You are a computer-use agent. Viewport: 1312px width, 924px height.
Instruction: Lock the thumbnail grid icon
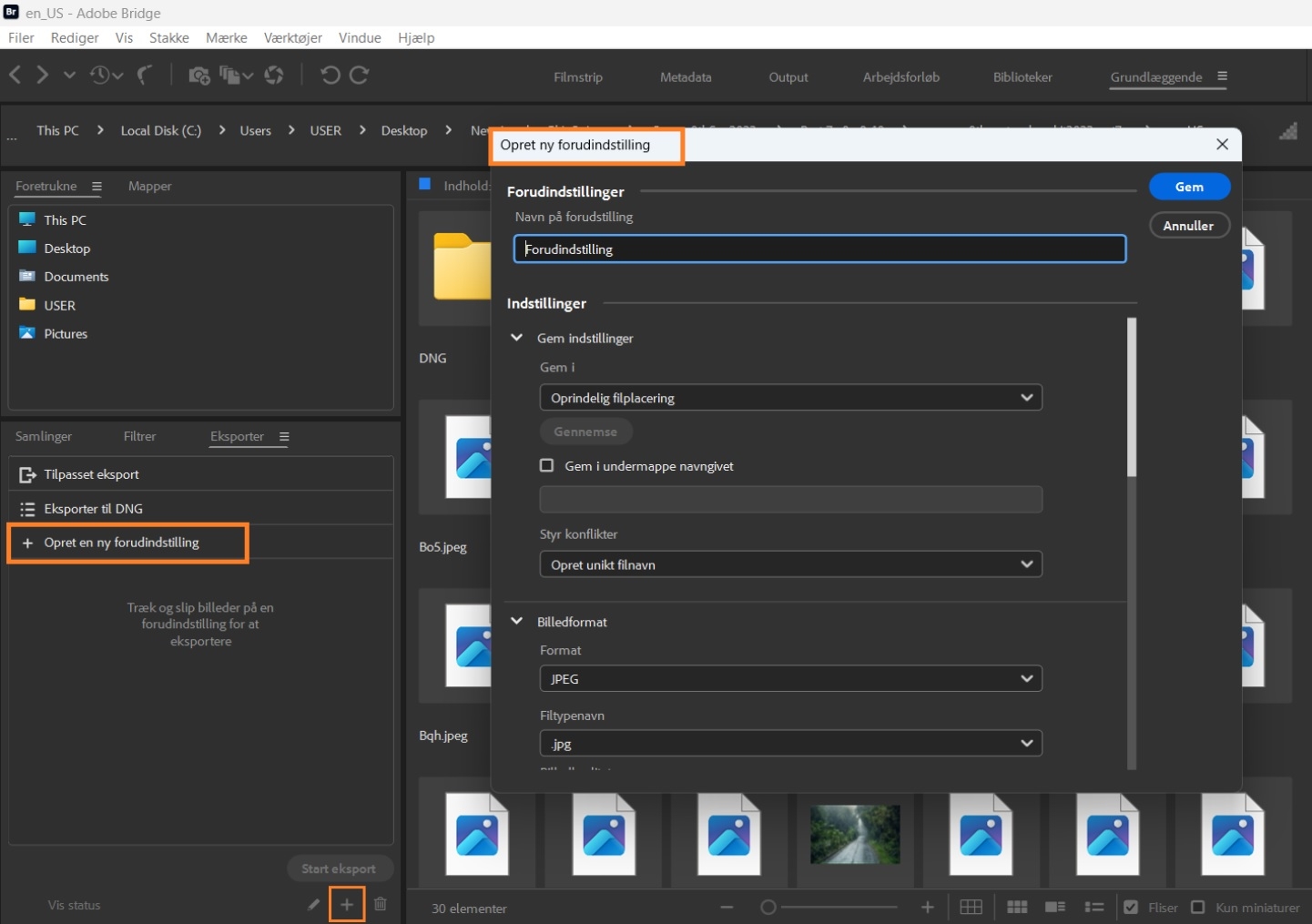point(971,907)
